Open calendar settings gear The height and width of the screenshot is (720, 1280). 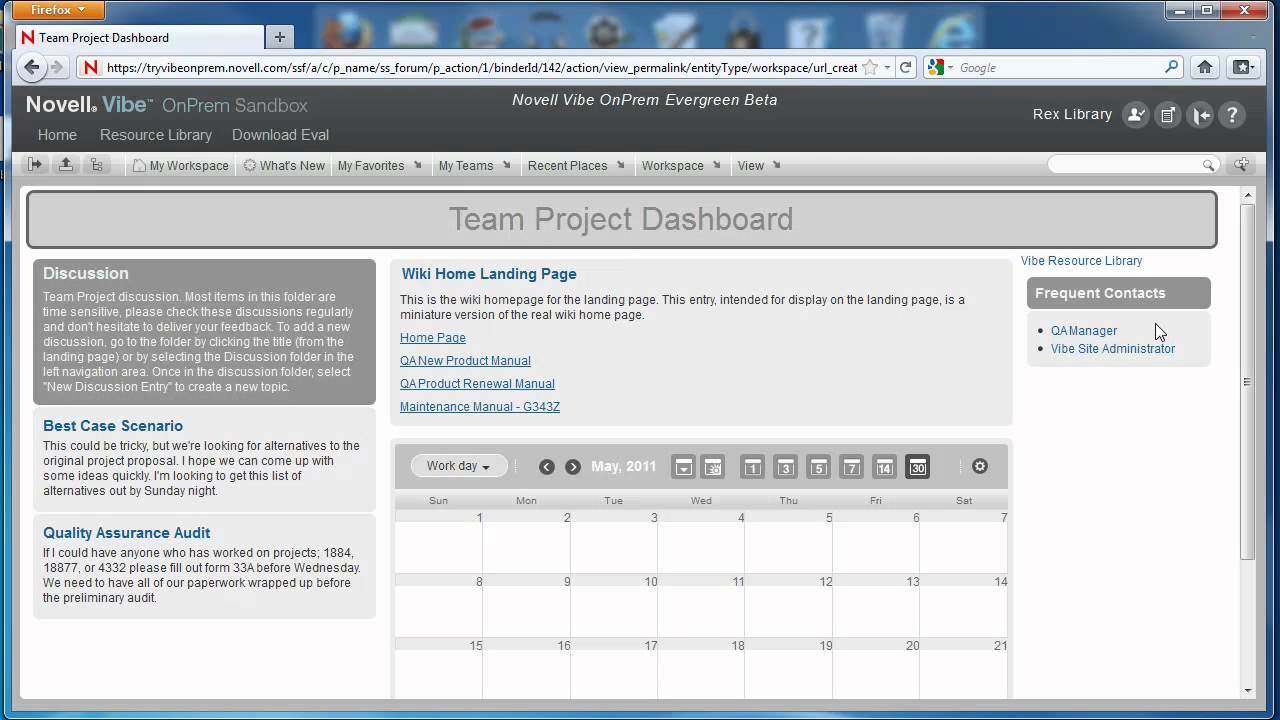click(980, 467)
